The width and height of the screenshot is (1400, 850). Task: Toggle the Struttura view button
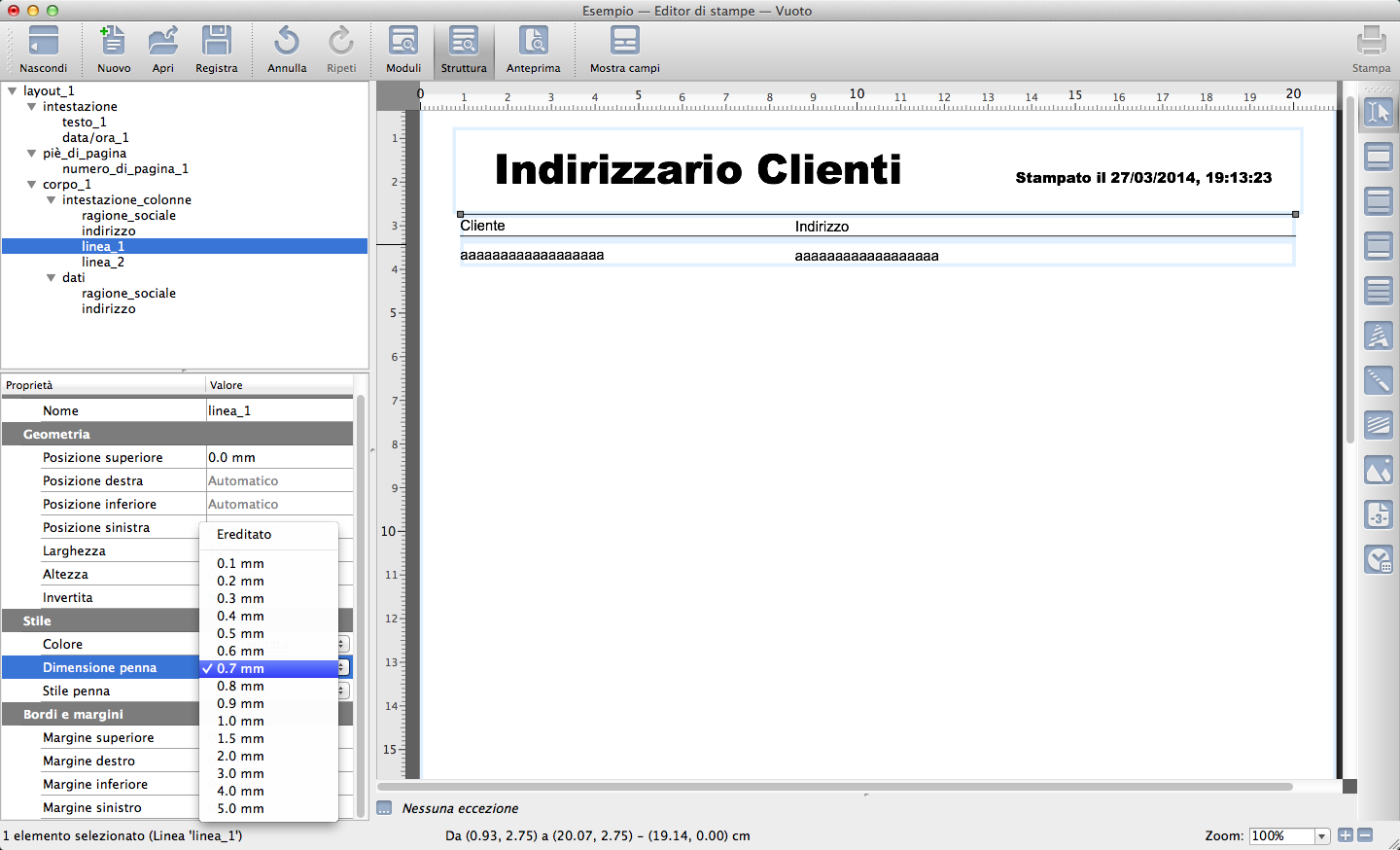coord(464,49)
